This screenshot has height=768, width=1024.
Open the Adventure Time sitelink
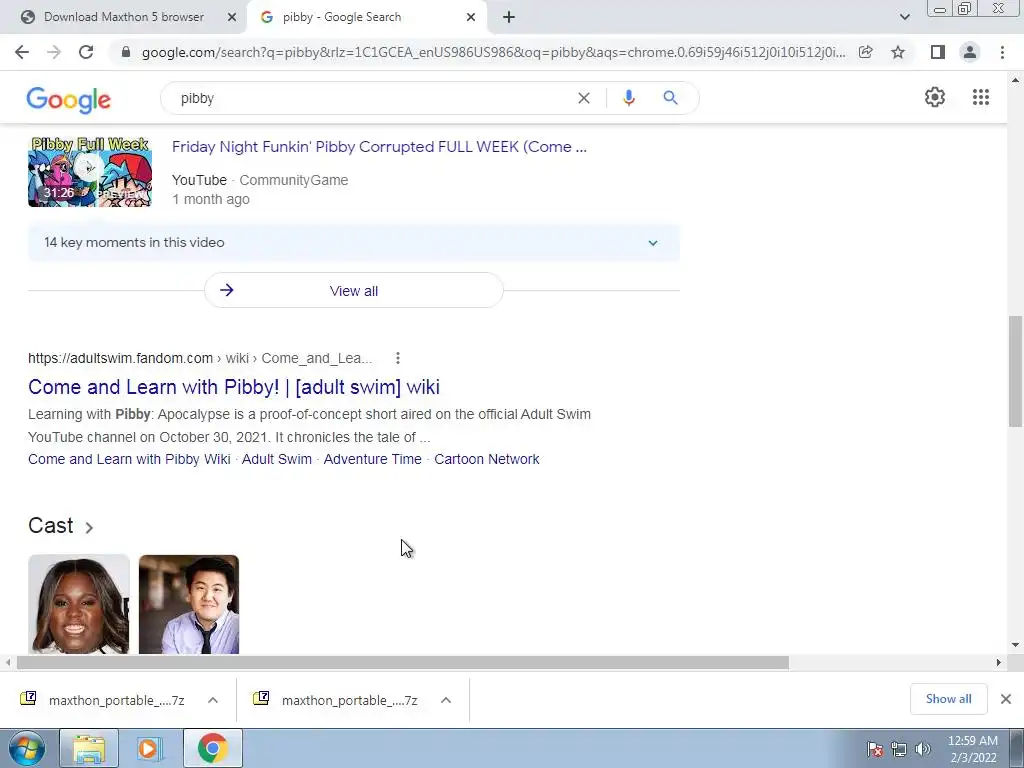[x=372, y=459]
